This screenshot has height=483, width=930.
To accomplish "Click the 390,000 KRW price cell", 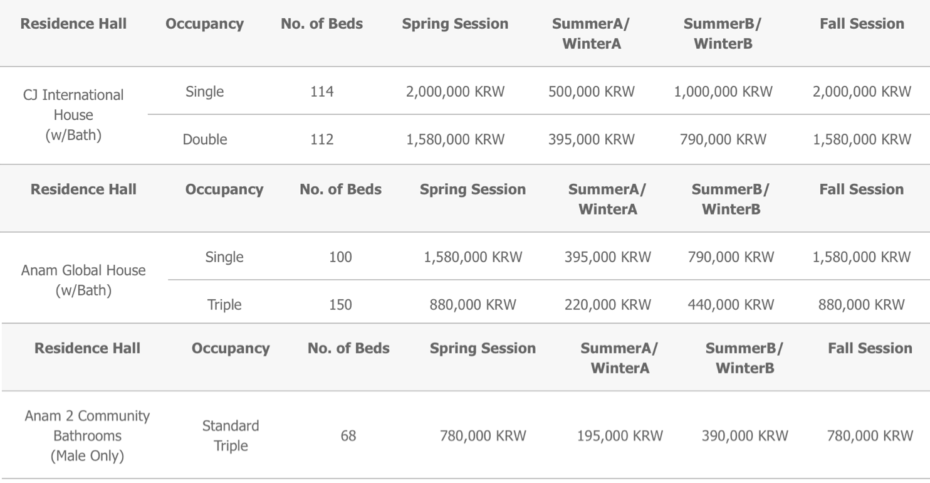I will [x=745, y=436].
